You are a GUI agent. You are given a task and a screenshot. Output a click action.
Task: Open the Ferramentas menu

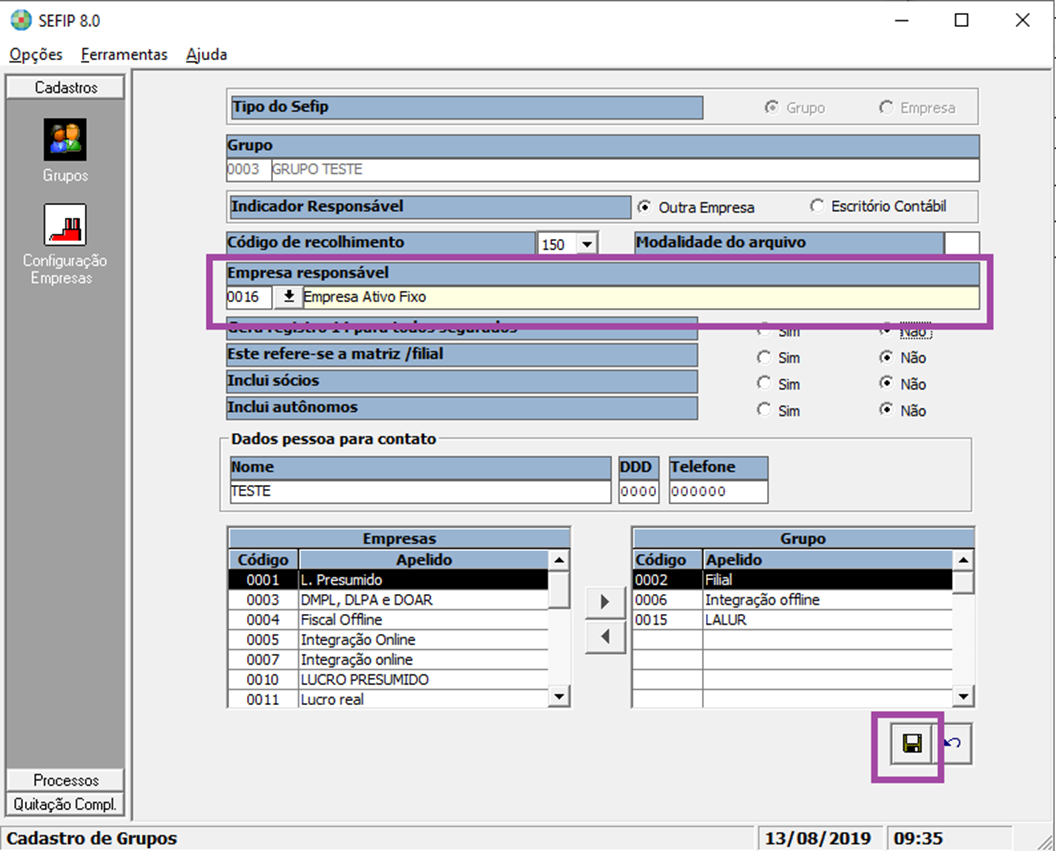pyautogui.click(x=124, y=55)
